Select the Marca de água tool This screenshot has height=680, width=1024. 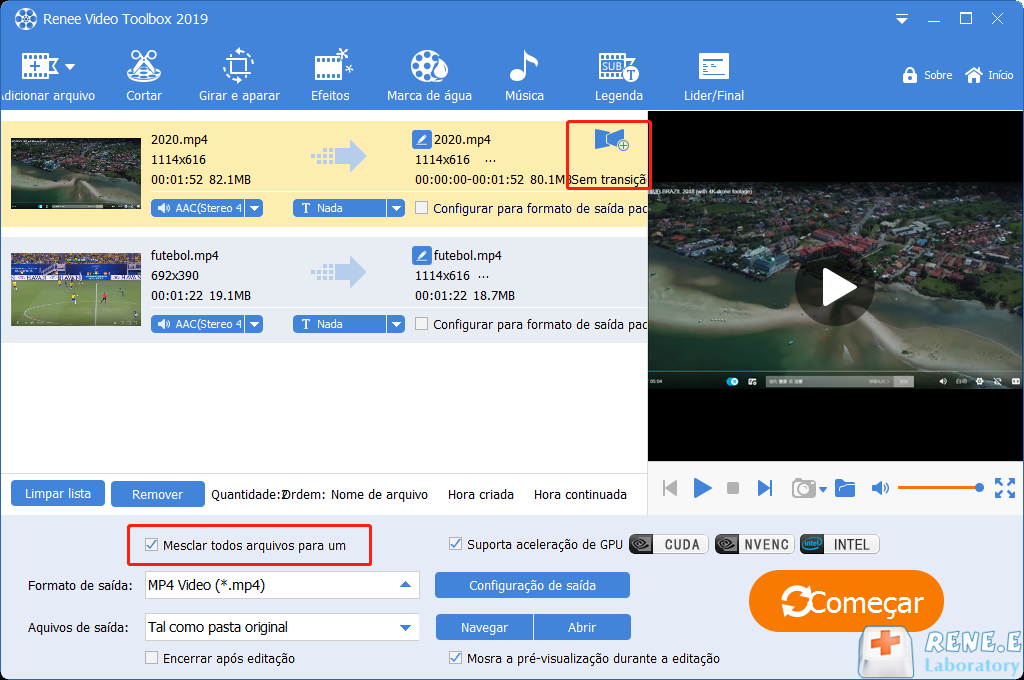click(429, 76)
